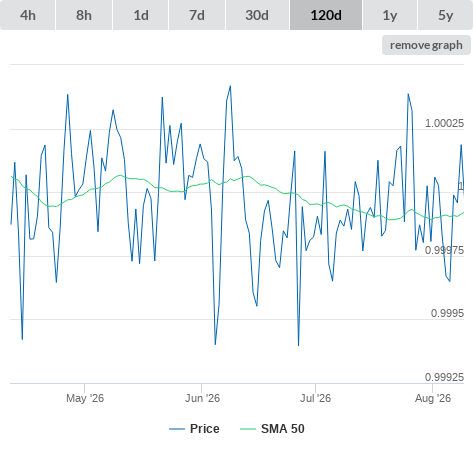Click the Jun '26 axis label
The width and height of the screenshot is (474, 455).
tap(202, 398)
